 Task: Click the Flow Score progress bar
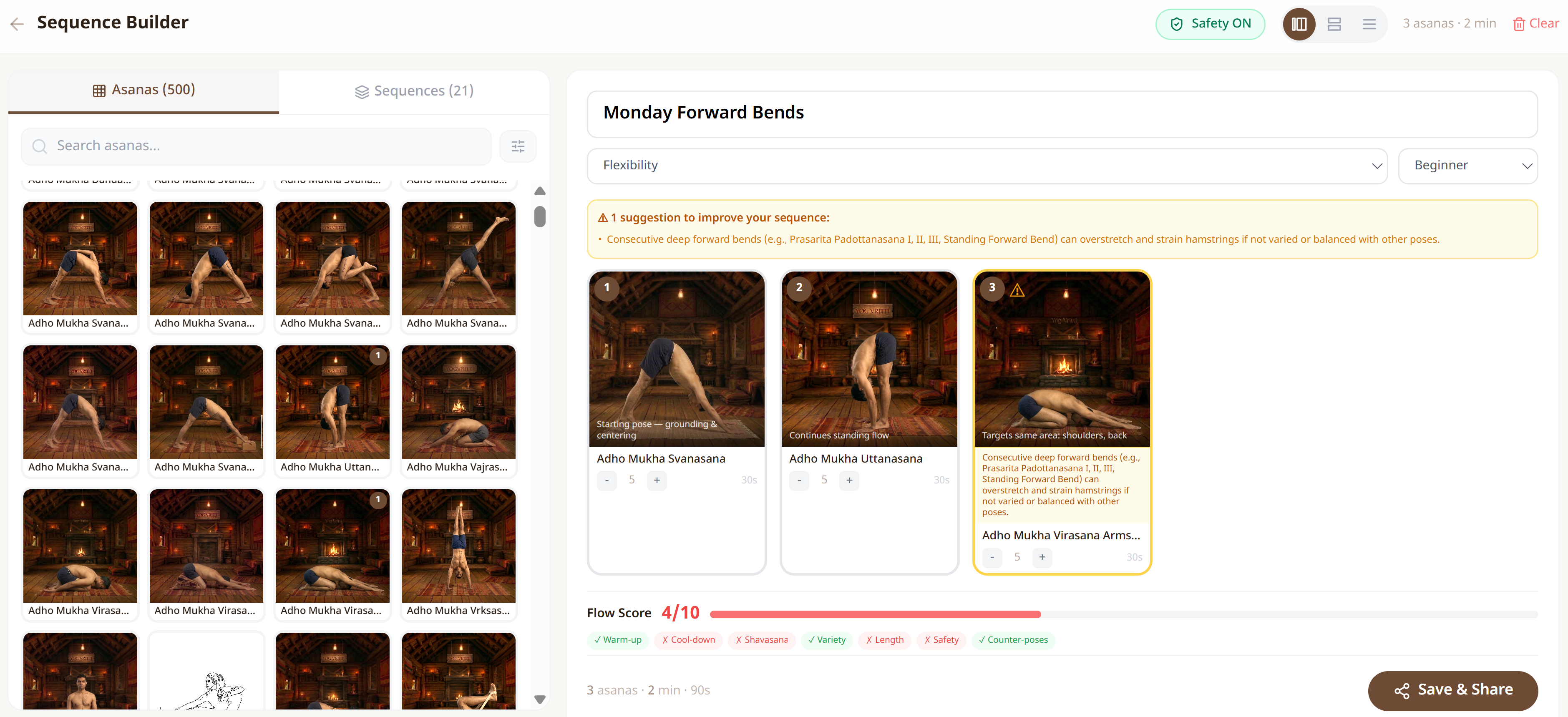click(x=1124, y=615)
